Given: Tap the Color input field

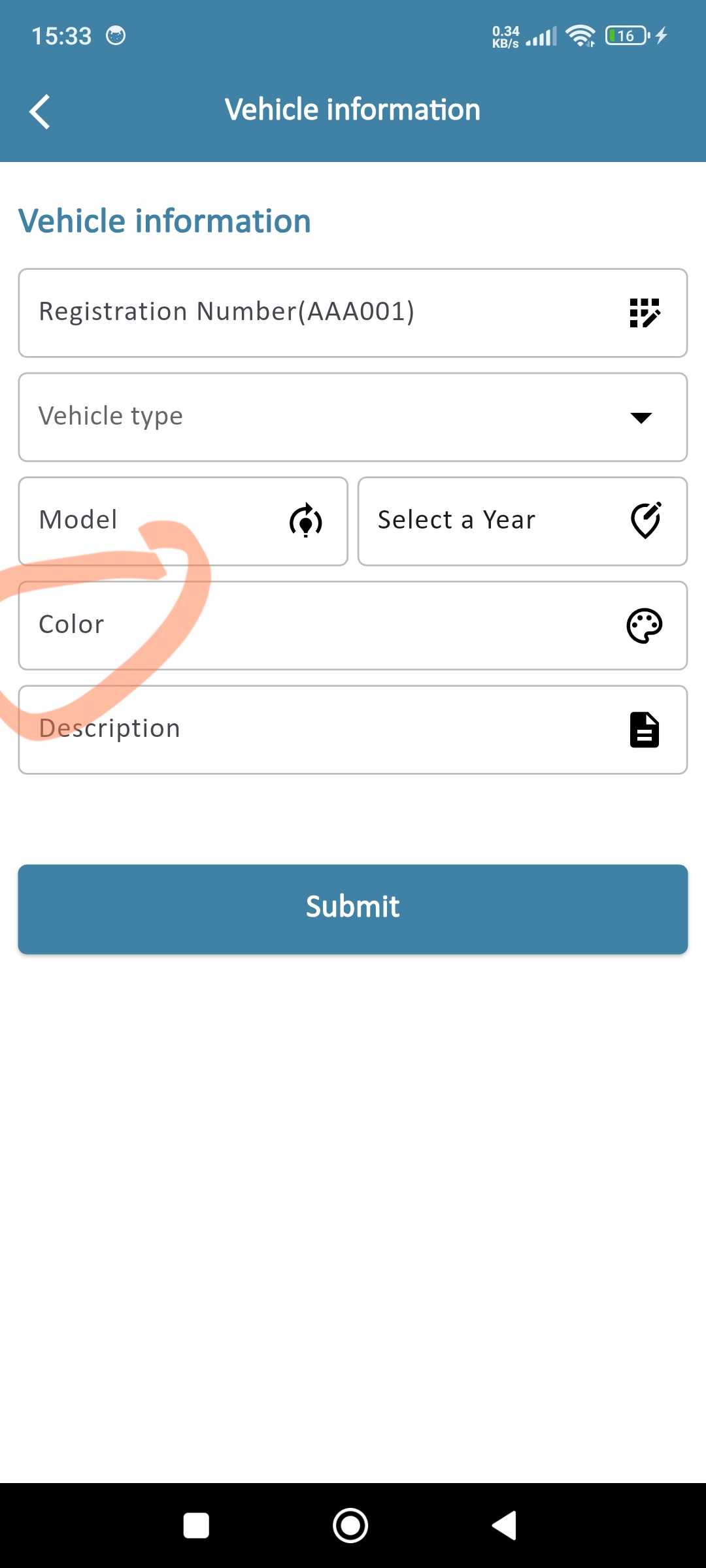Looking at the screenshot, I should click(314, 626).
